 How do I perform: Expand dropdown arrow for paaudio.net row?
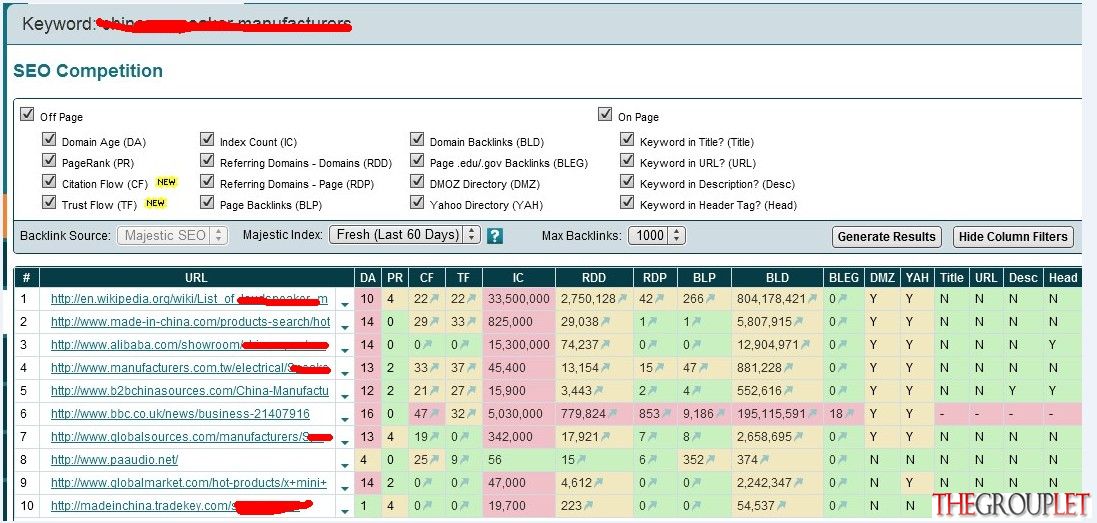click(x=344, y=465)
